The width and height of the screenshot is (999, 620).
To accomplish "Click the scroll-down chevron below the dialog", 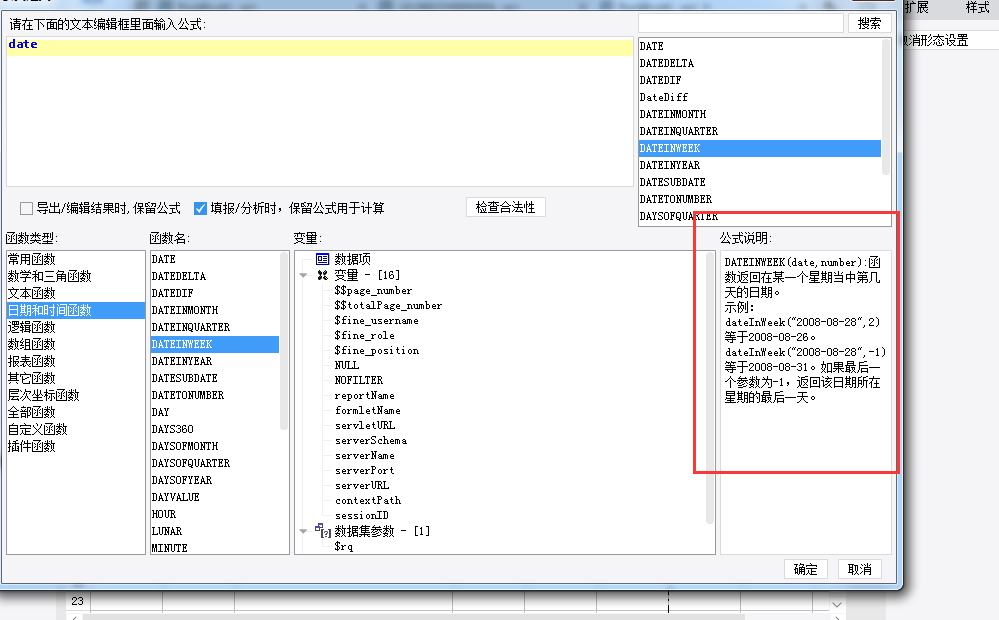I will [x=837, y=605].
